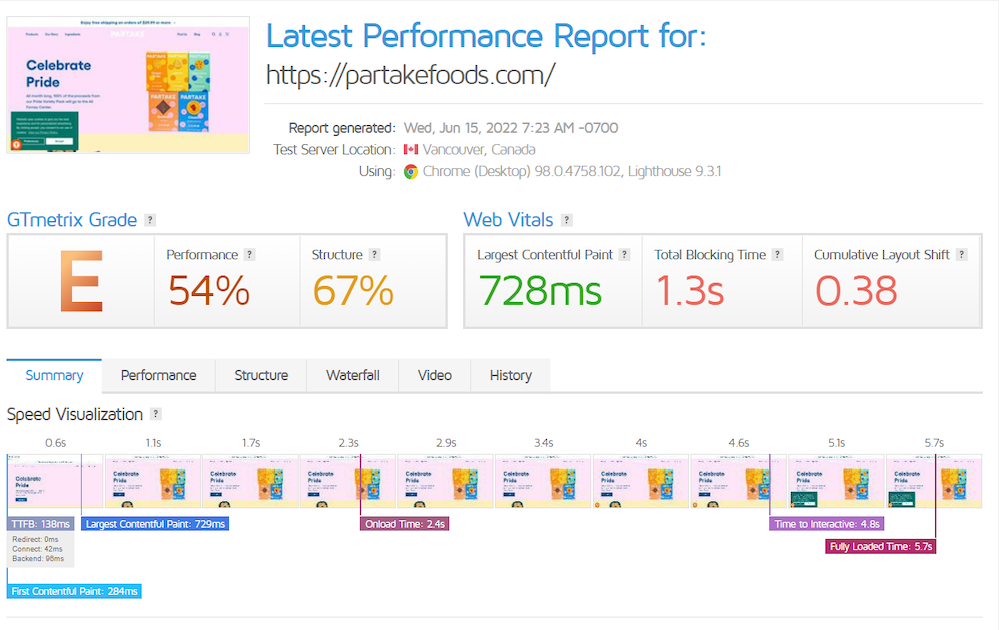Viewport: 999px width, 630px height.
Task: Click the Largest Contentful Paint: 729ms marker
Action: click(x=155, y=524)
